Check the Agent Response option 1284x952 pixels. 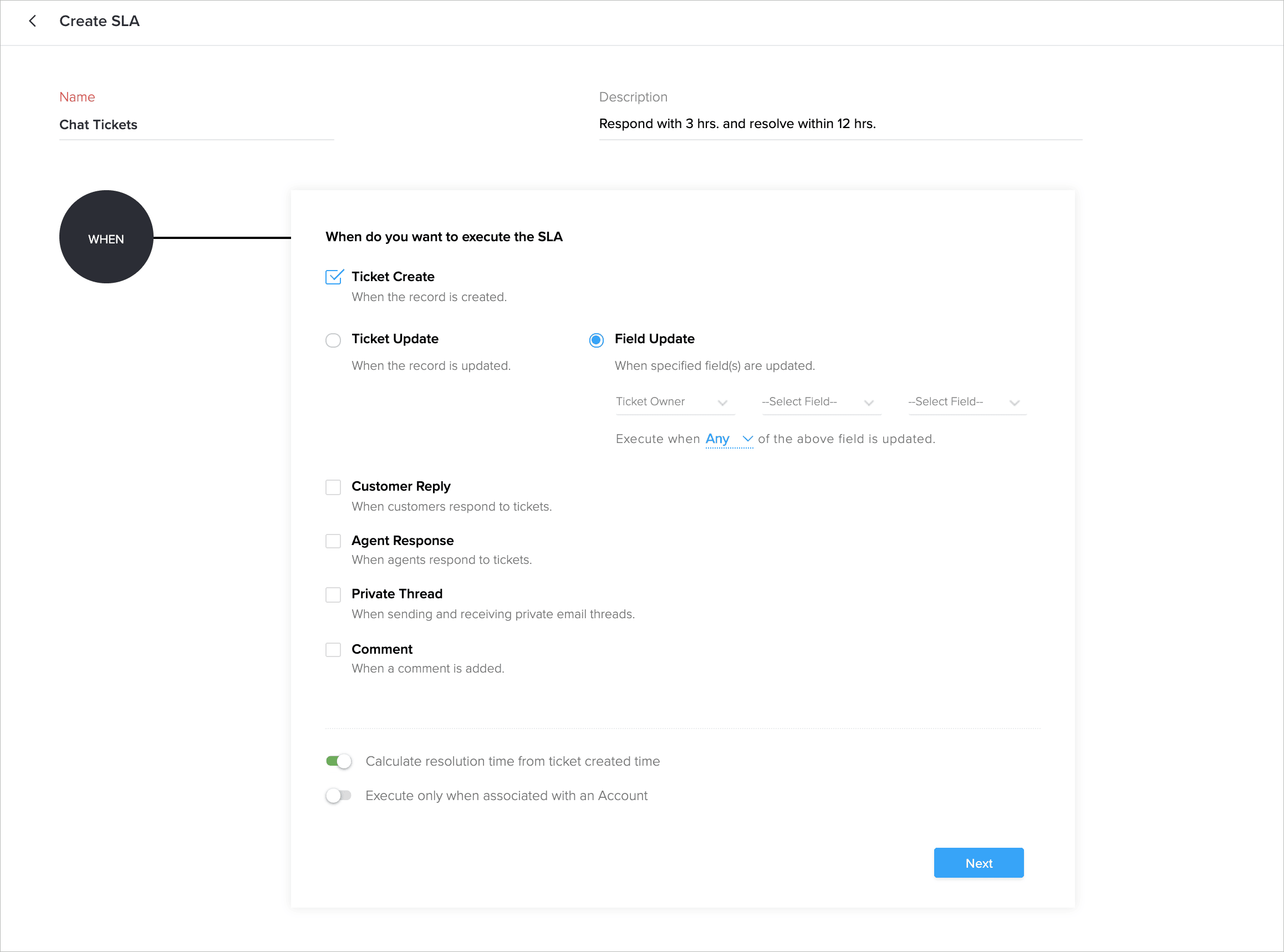[333, 541]
